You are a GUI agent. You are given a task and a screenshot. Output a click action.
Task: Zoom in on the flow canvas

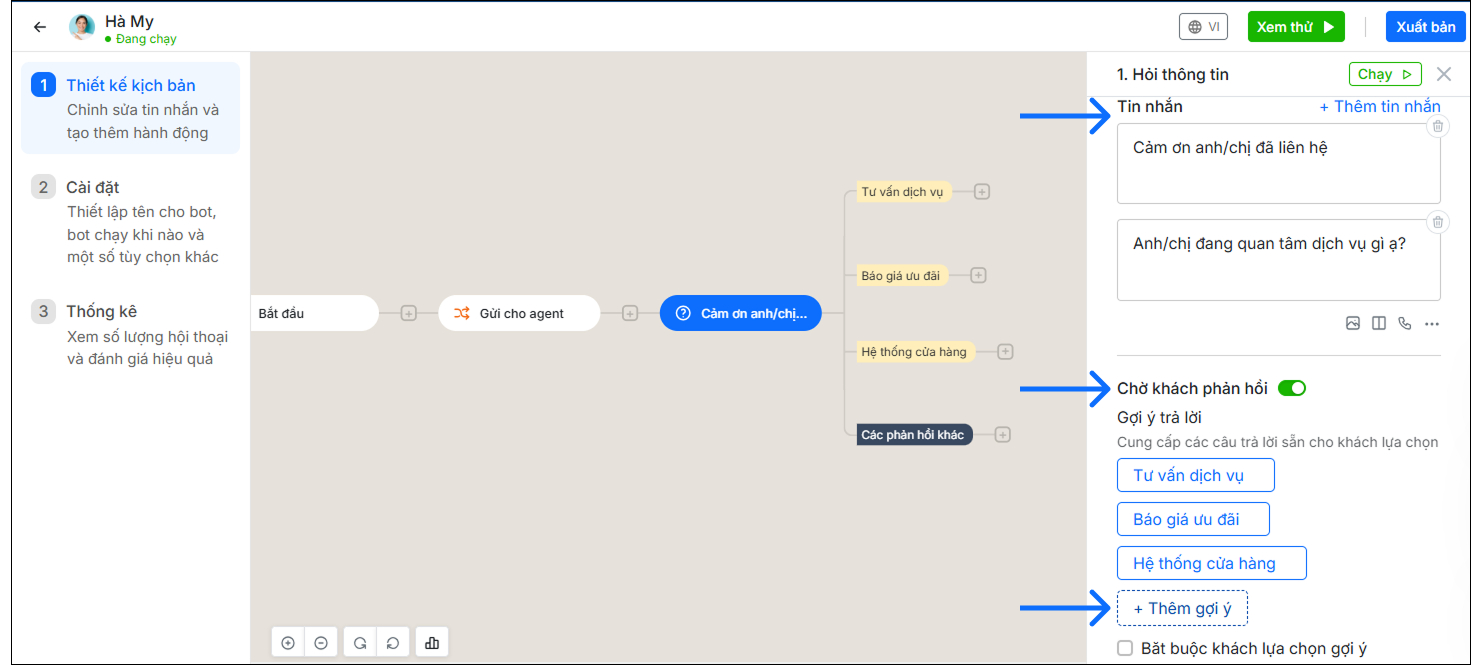point(288,643)
